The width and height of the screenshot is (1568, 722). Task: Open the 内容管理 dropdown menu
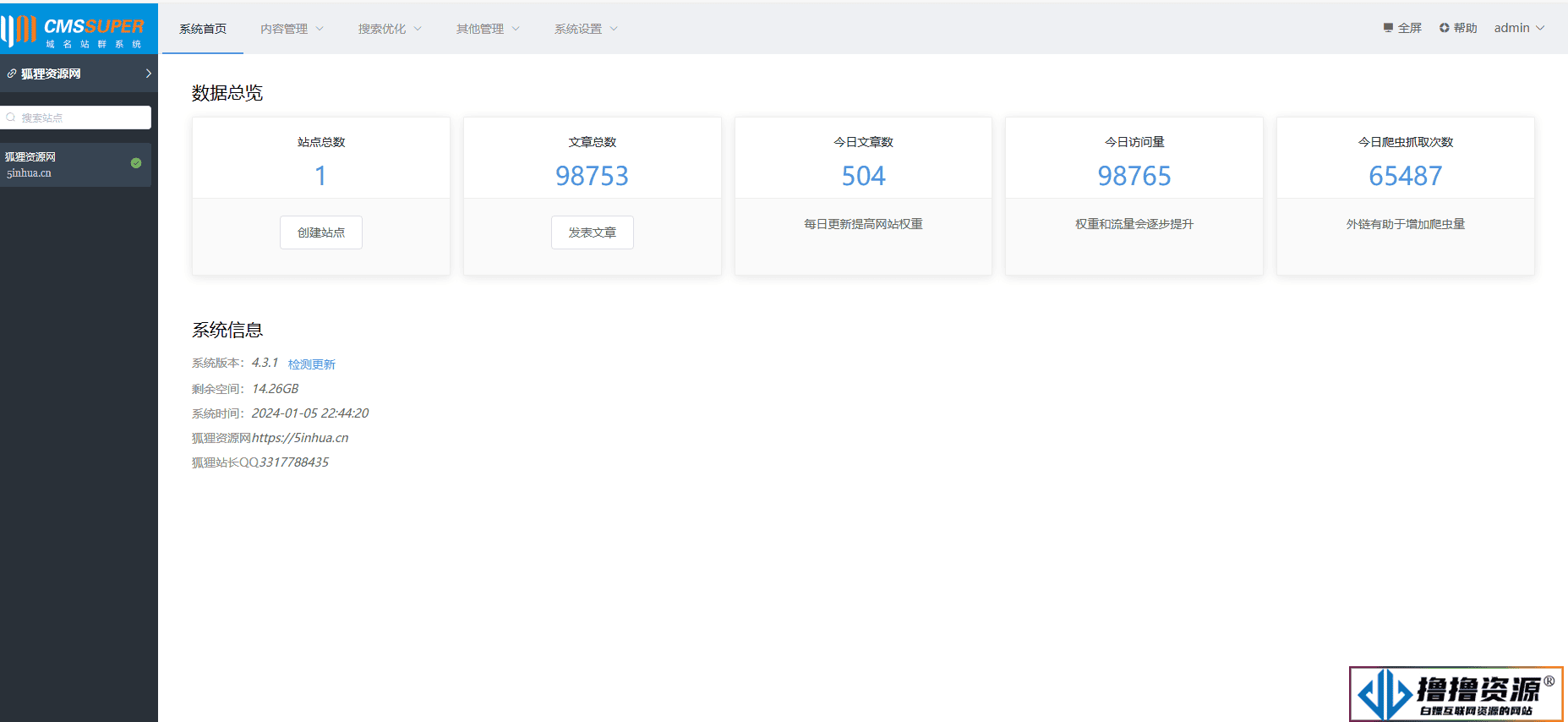click(292, 29)
